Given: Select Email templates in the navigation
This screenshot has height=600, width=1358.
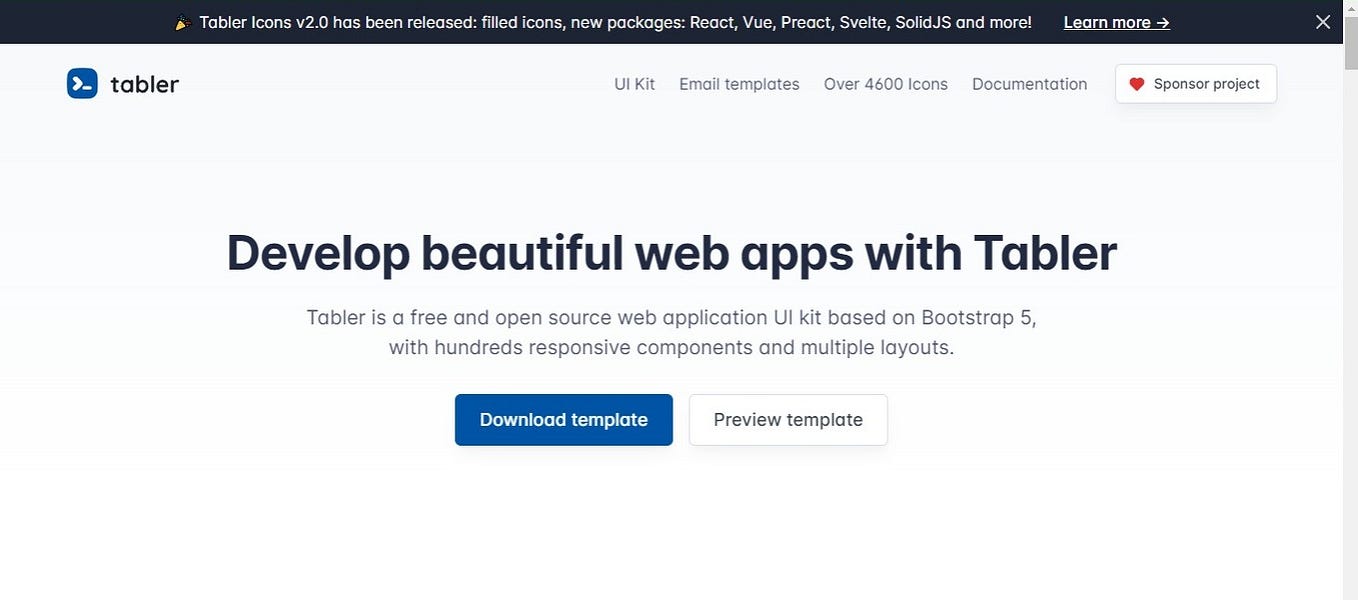Looking at the screenshot, I should tap(739, 84).
